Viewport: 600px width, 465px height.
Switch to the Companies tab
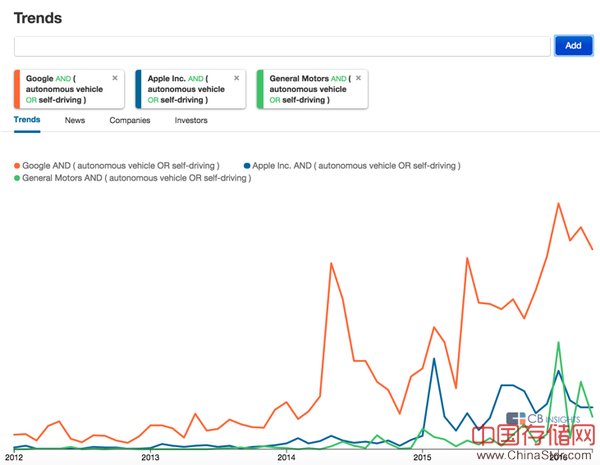130,120
